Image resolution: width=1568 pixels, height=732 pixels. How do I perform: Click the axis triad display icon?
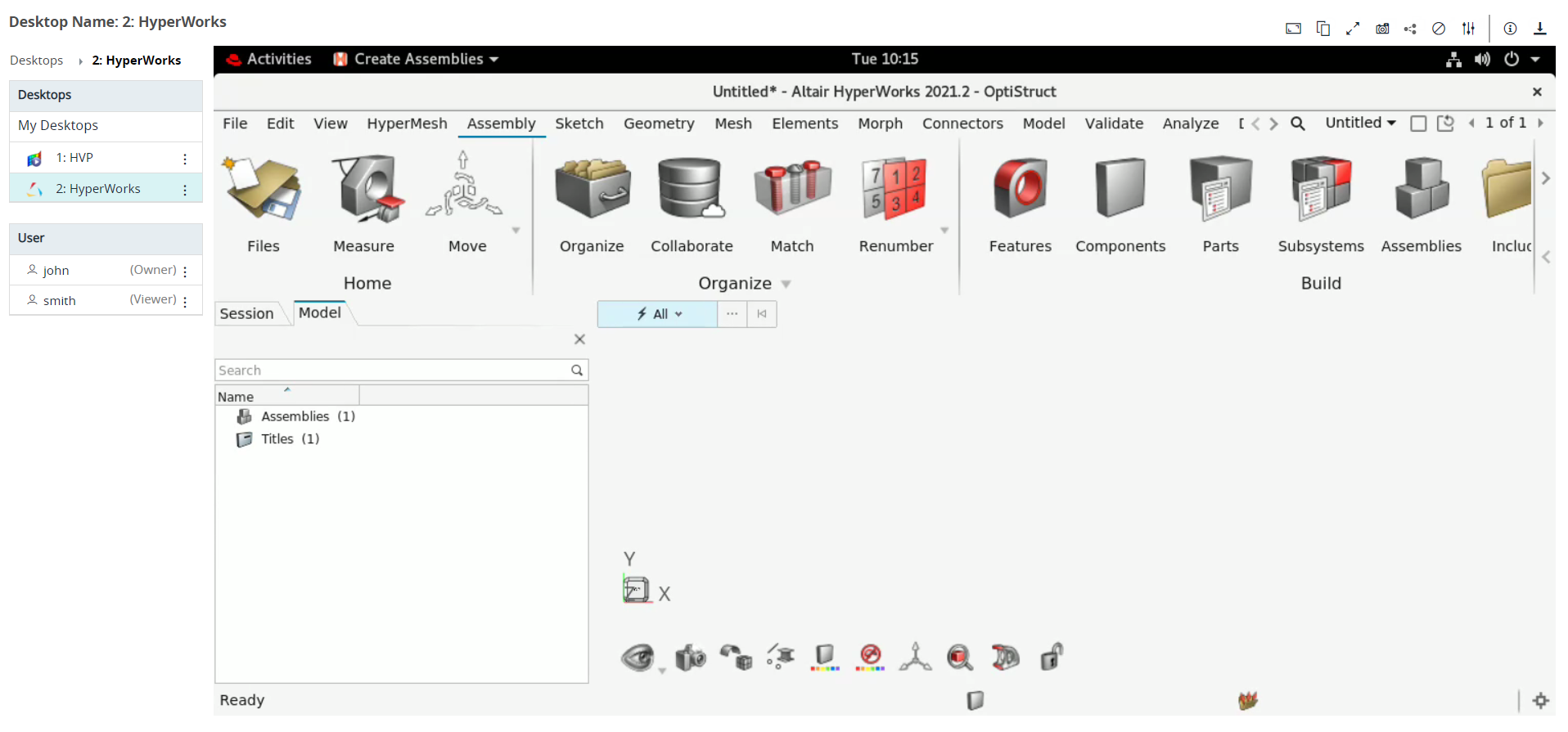click(915, 657)
